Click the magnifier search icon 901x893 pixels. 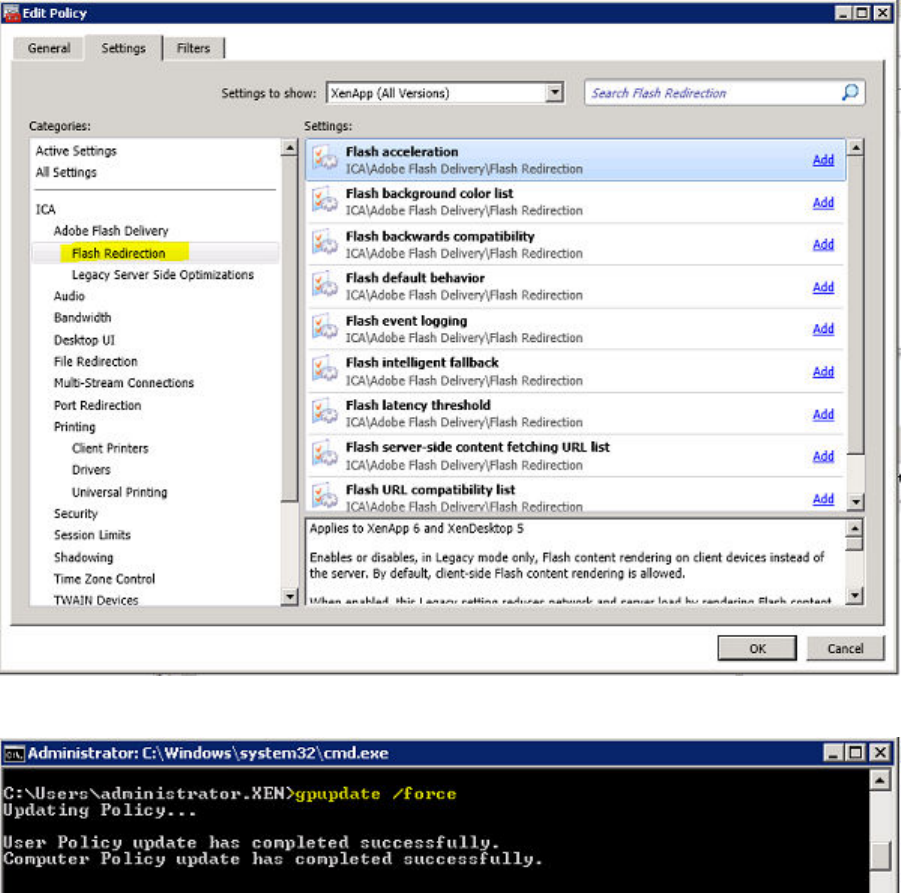(x=850, y=93)
